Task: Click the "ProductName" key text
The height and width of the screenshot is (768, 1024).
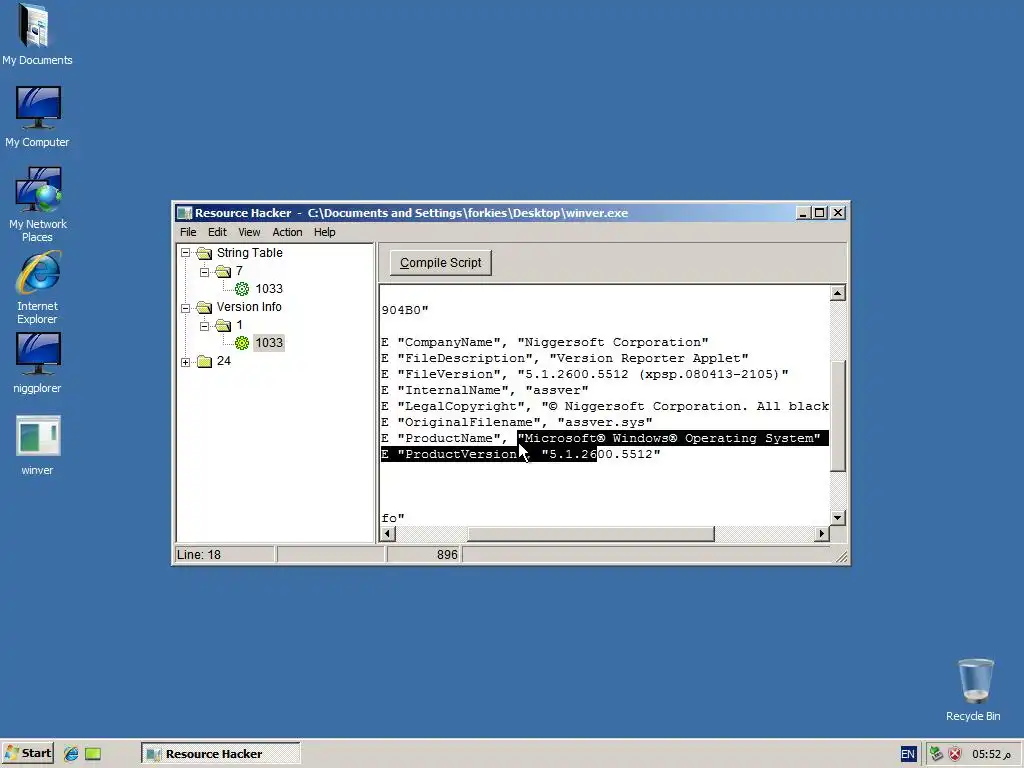Action: (x=449, y=438)
